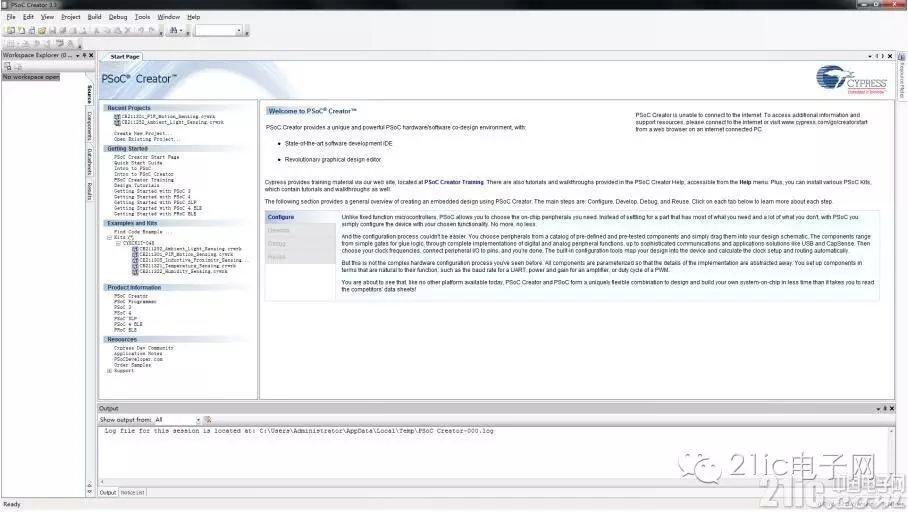This screenshot has height=512, width=908.
Task: Expand the Support tree node
Action: point(109,371)
